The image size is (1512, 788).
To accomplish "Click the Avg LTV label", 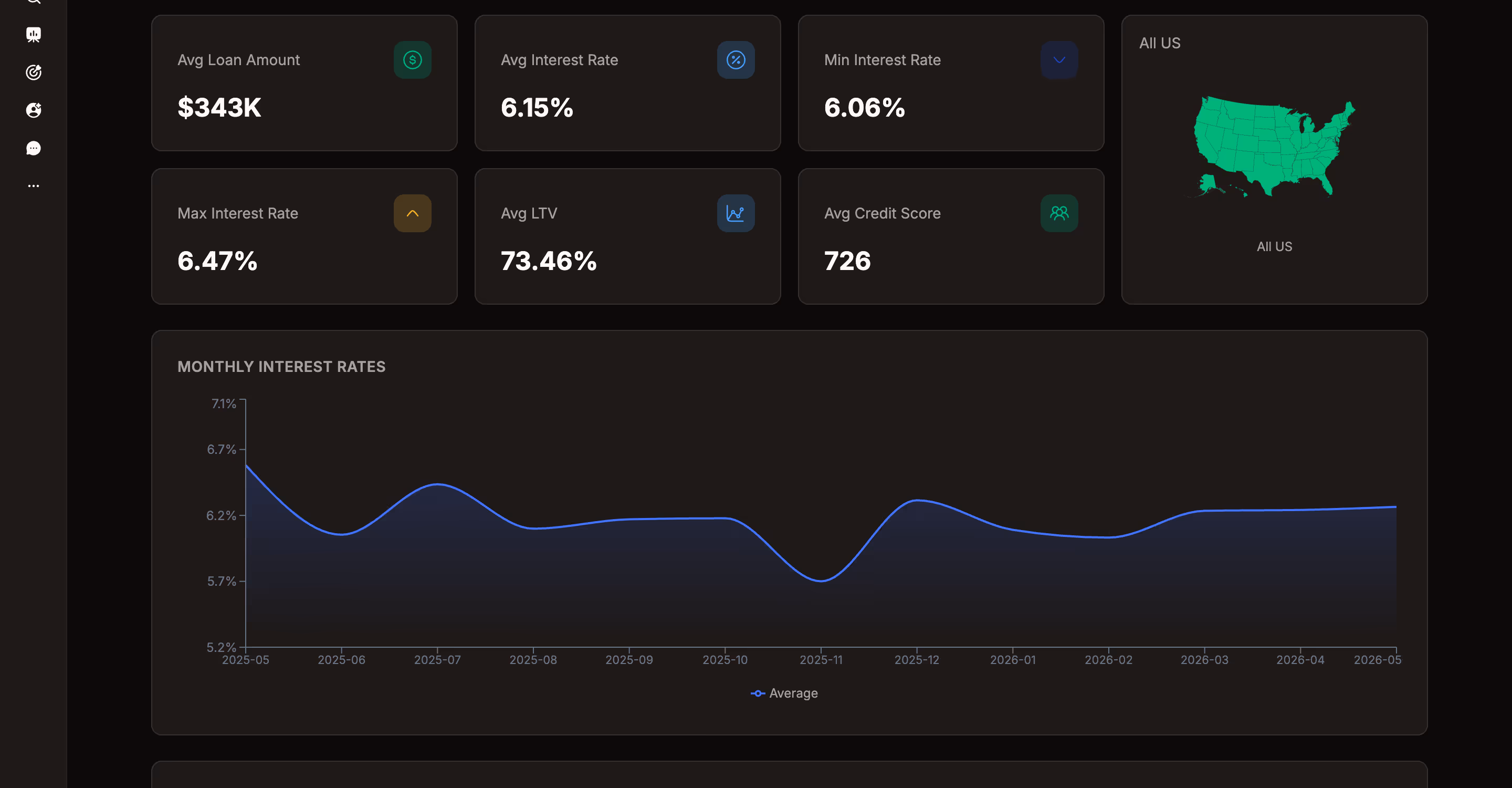I will click(x=529, y=213).
